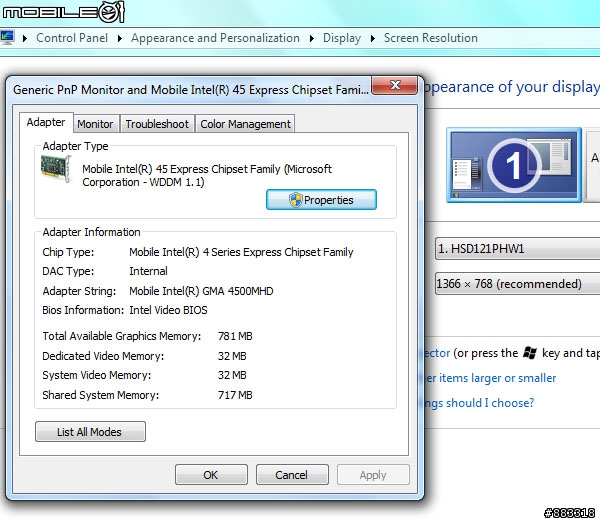Close the adapter properties dialog

[395, 85]
